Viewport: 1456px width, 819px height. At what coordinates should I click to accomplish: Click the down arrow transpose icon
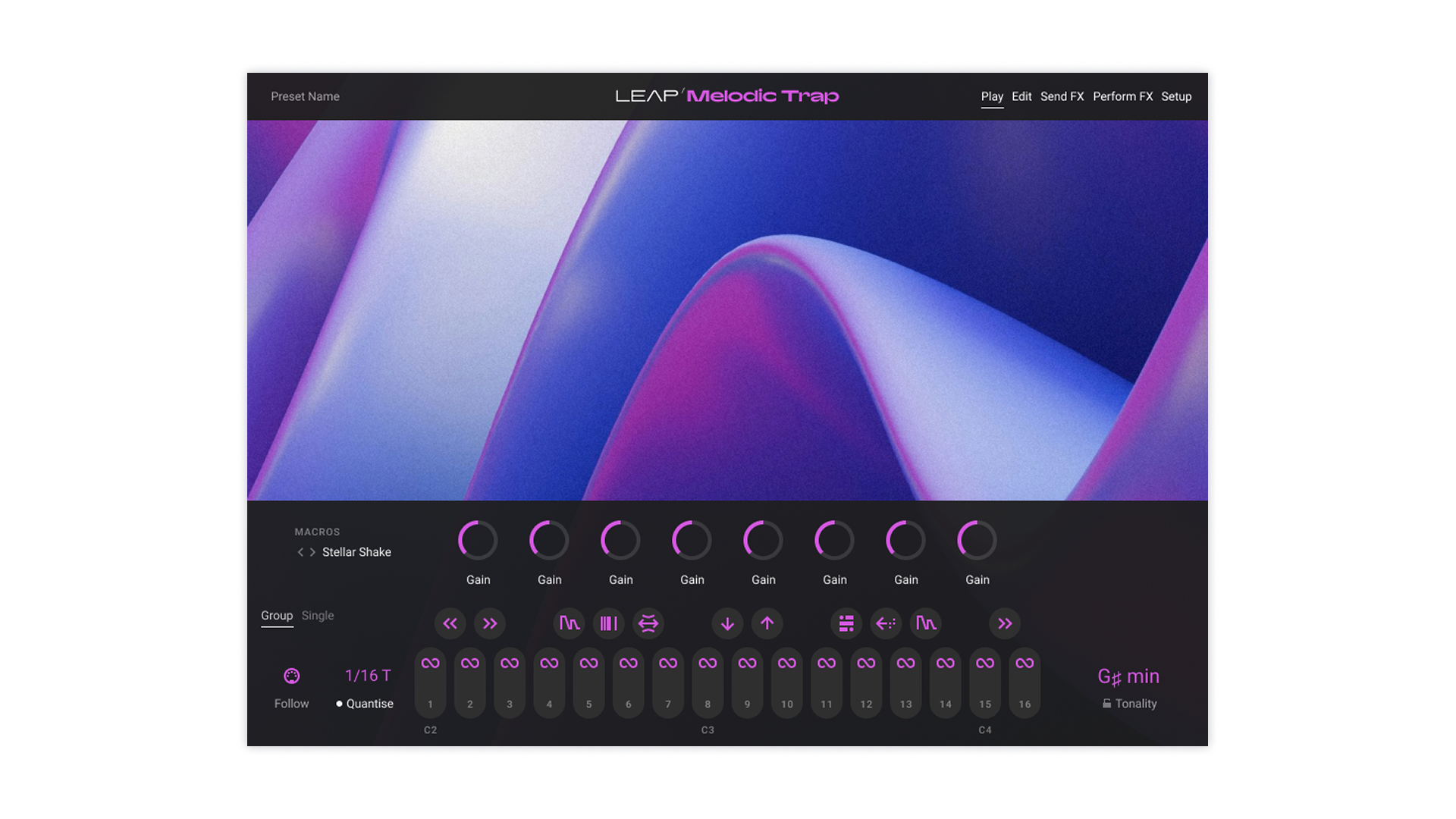(x=727, y=623)
